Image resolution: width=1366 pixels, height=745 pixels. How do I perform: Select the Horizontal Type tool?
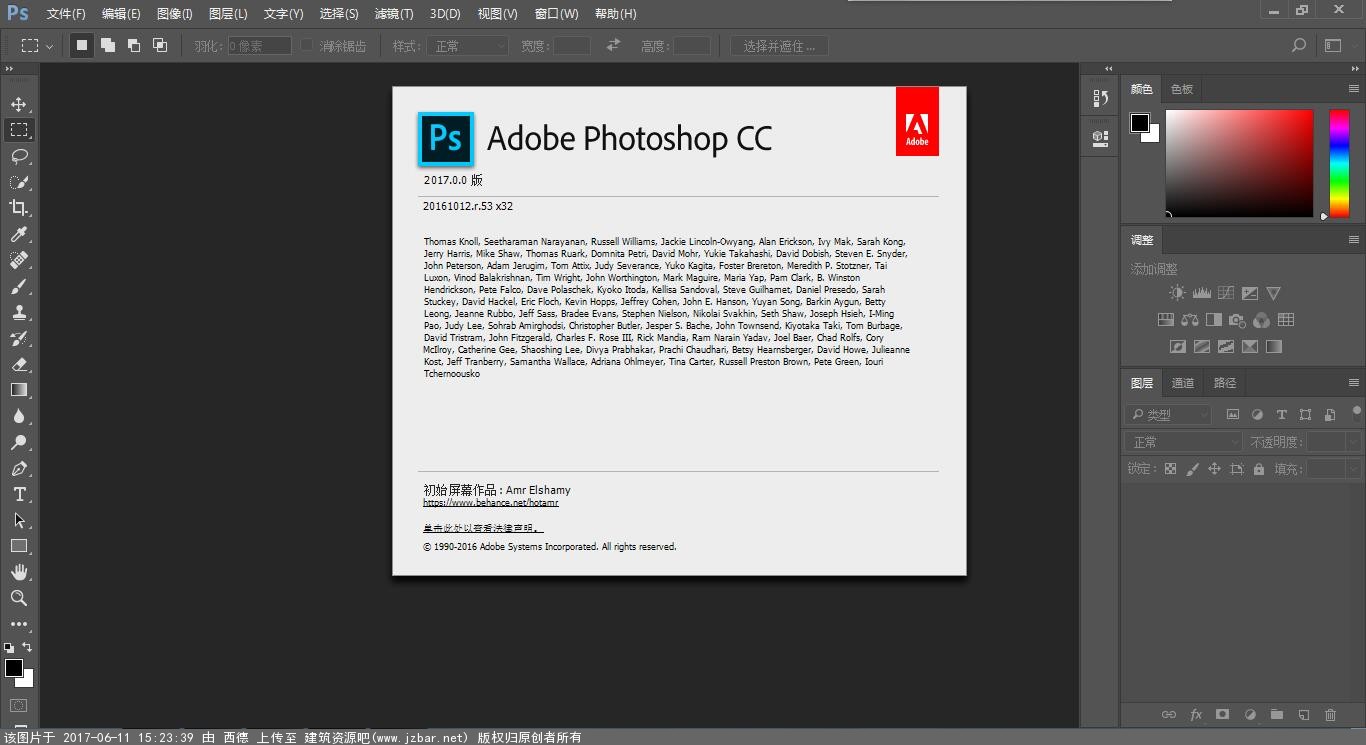pyautogui.click(x=19, y=494)
